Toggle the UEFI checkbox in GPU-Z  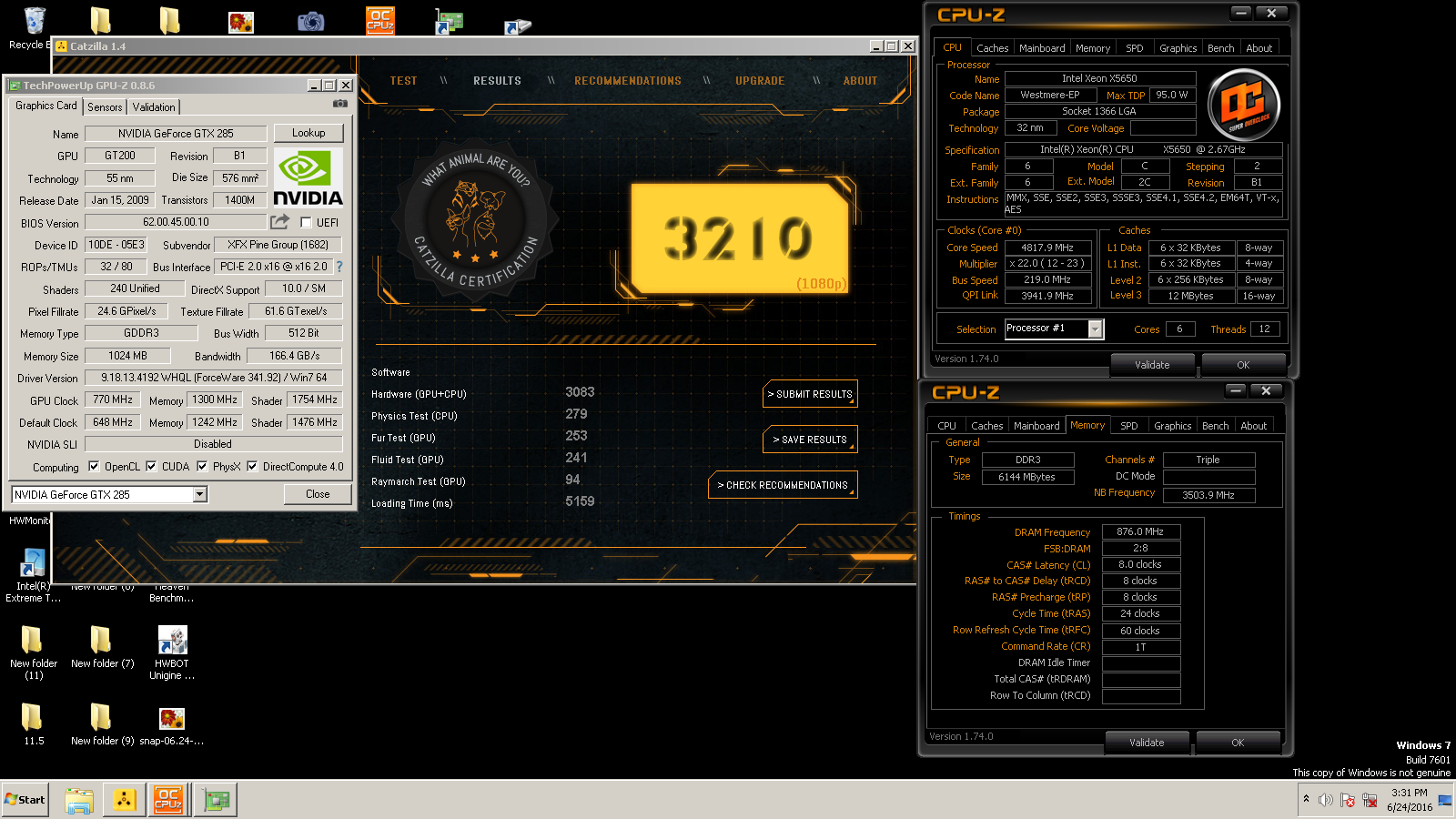pyautogui.click(x=306, y=222)
